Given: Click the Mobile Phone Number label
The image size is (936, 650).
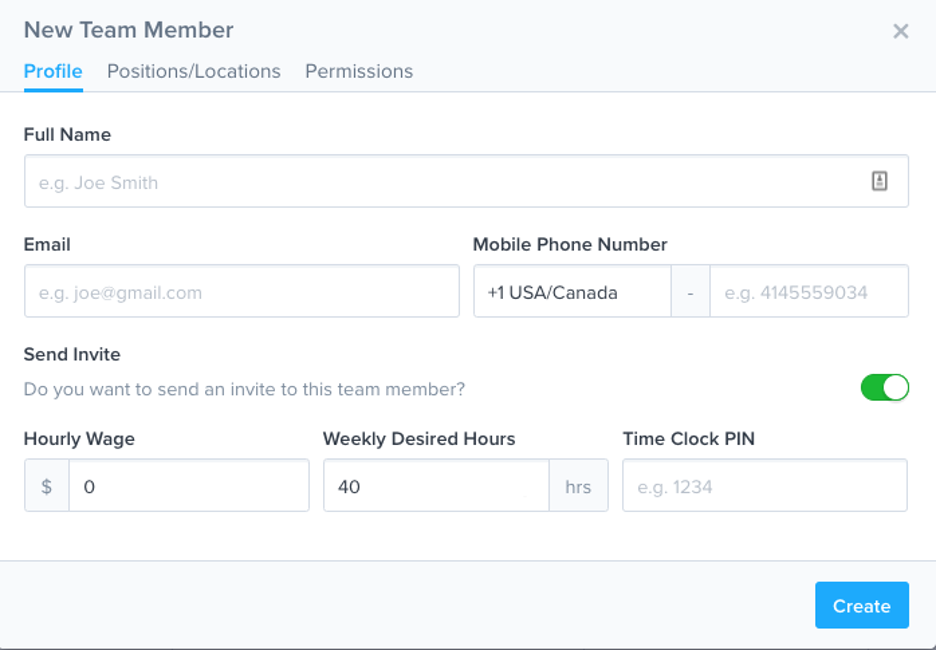Looking at the screenshot, I should pos(570,244).
